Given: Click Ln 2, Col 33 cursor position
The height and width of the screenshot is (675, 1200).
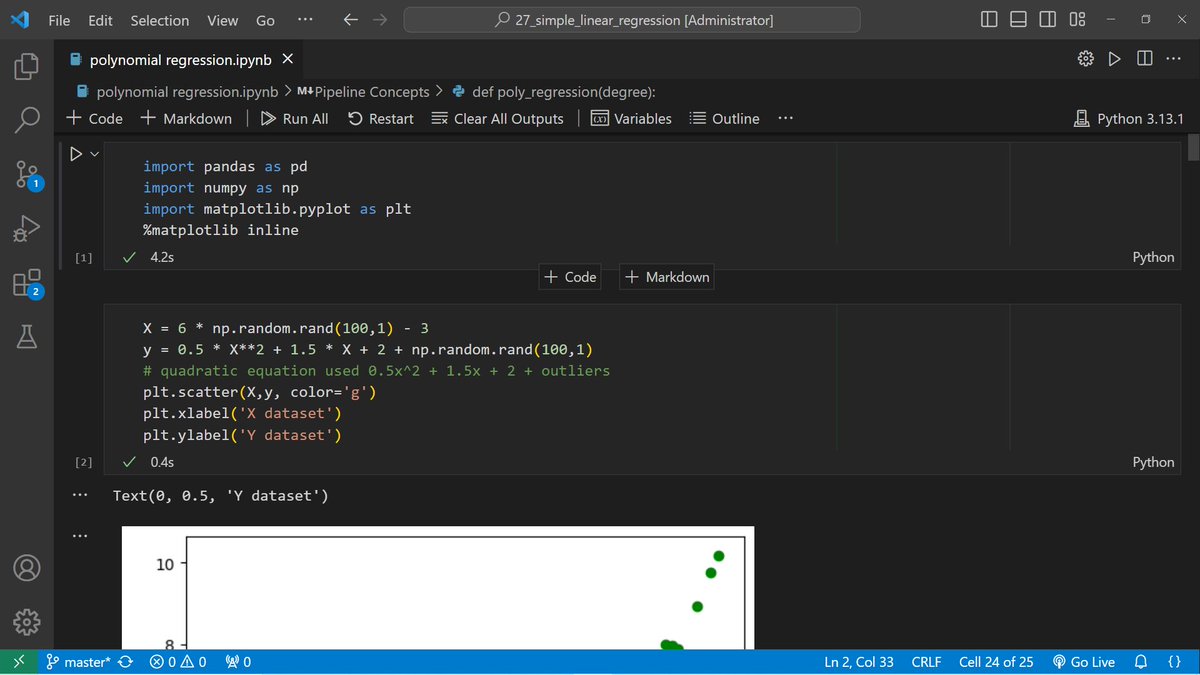Looking at the screenshot, I should click(x=859, y=662).
